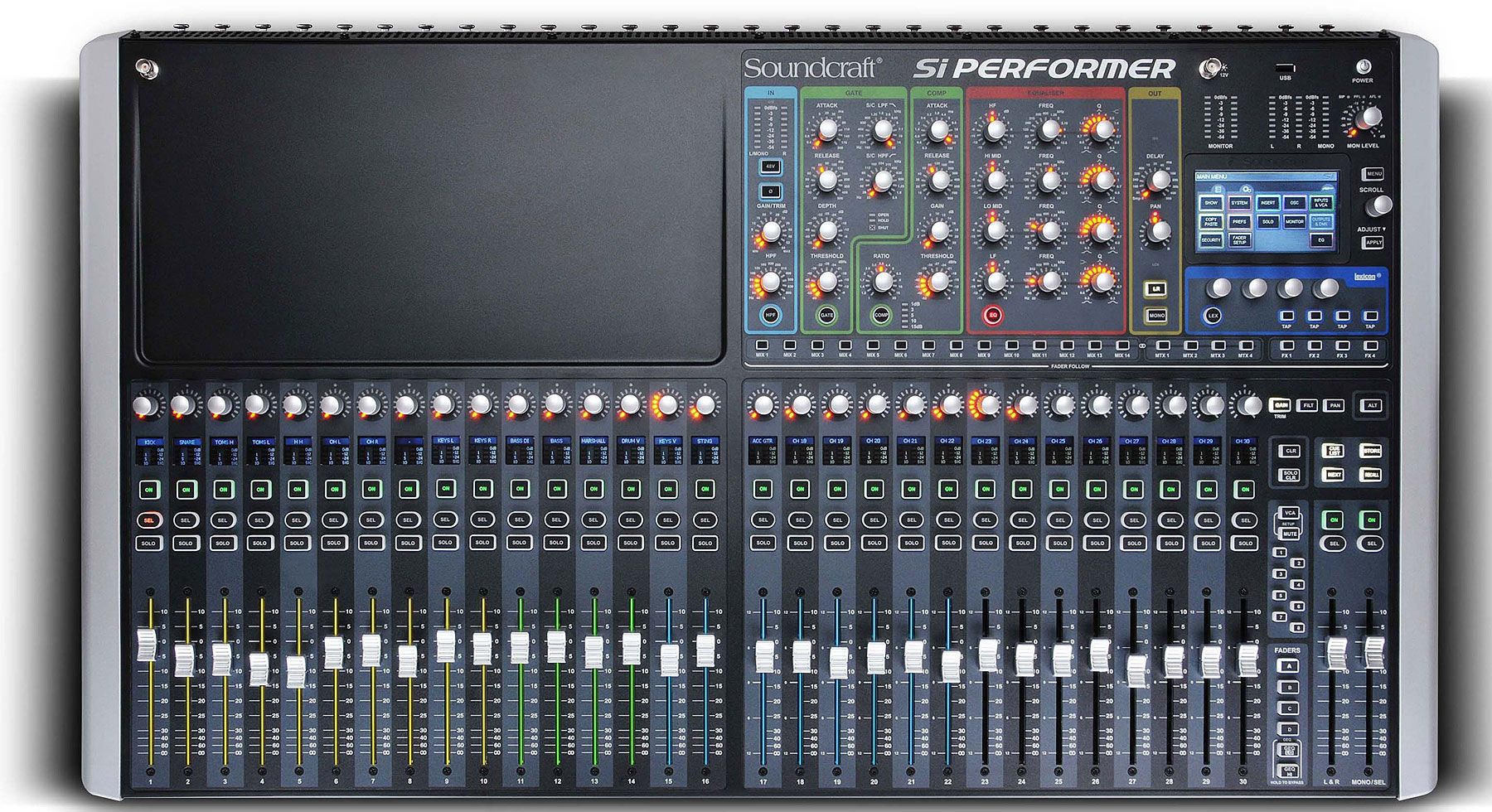
Task: Toggle the ON button for the SNARE channel
Action: 186,490
